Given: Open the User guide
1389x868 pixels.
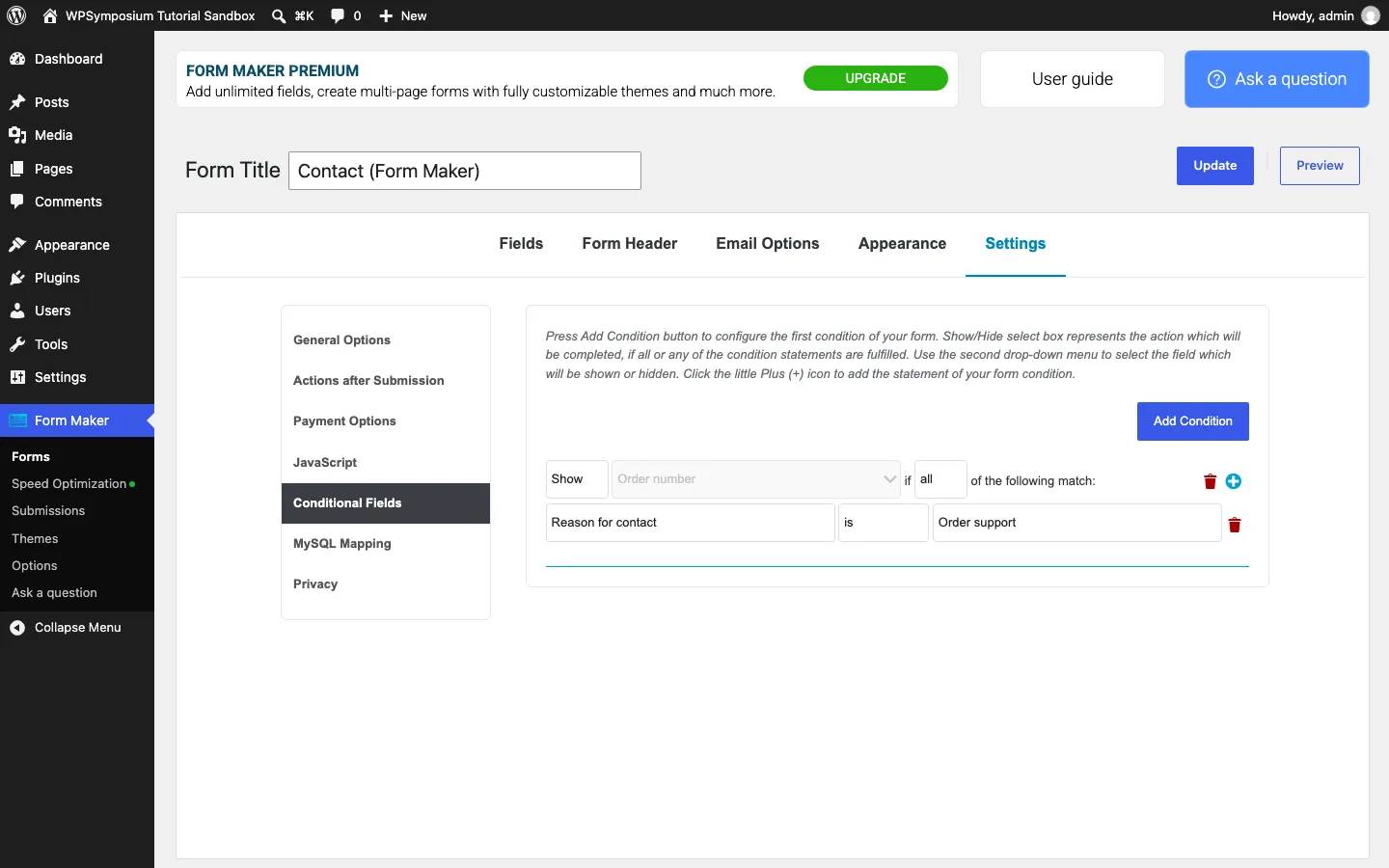Looking at the screenshot, I should pyautogui.click(x=1073, y=79).
